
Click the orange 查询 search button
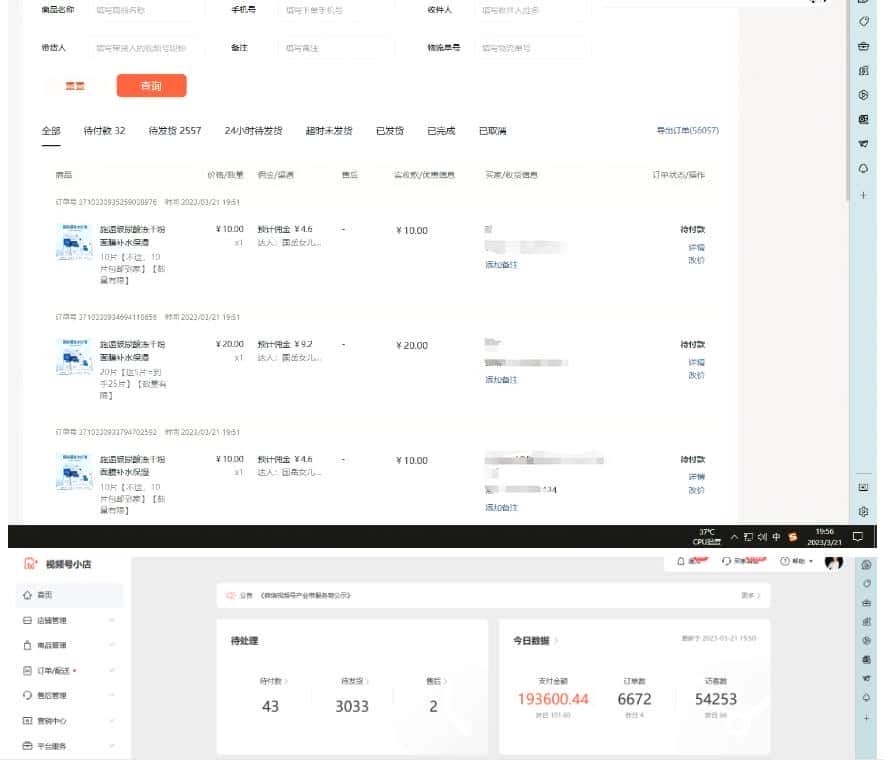click(151, 87)
